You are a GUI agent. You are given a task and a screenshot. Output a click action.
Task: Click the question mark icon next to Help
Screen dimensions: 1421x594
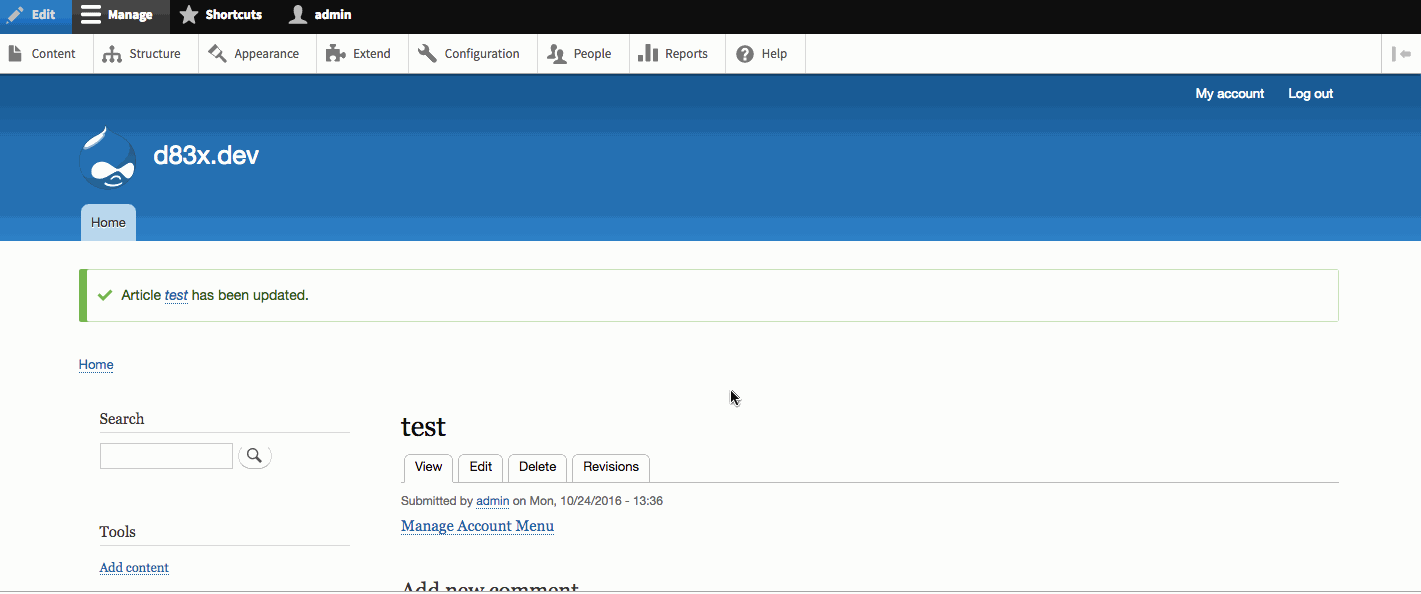click(745, 54)
